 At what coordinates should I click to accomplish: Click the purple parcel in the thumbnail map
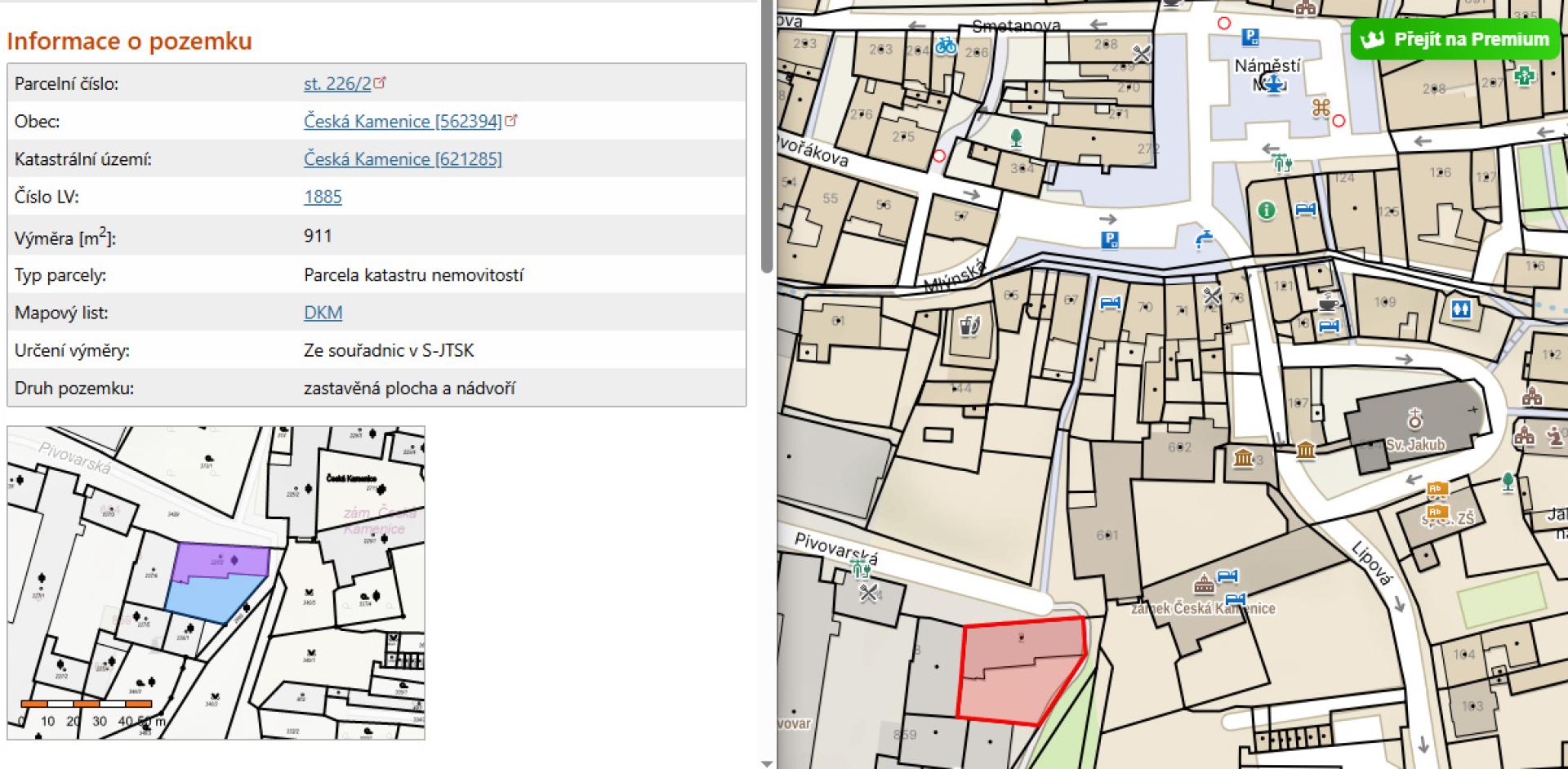coord(220,562)
